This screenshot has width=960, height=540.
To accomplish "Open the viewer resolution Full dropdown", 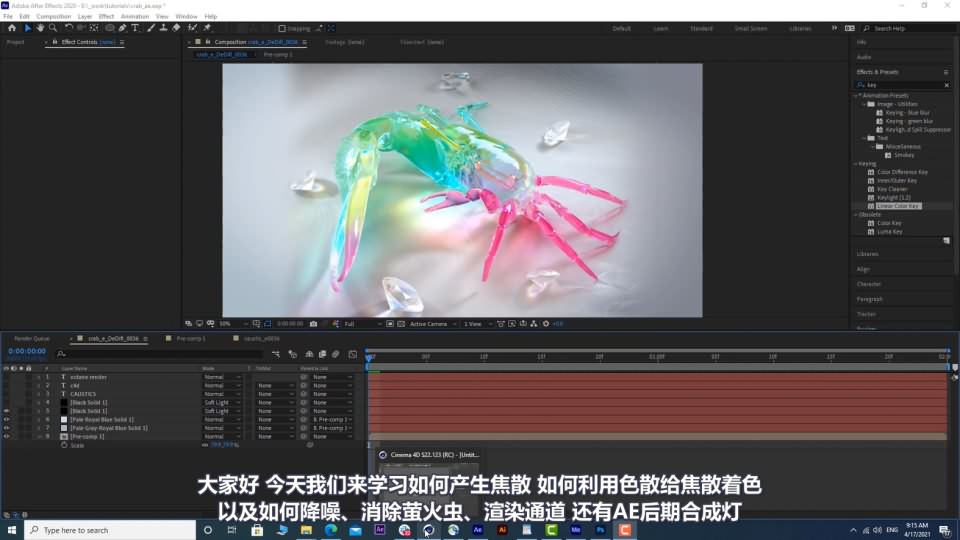I will tap(361, 324).
